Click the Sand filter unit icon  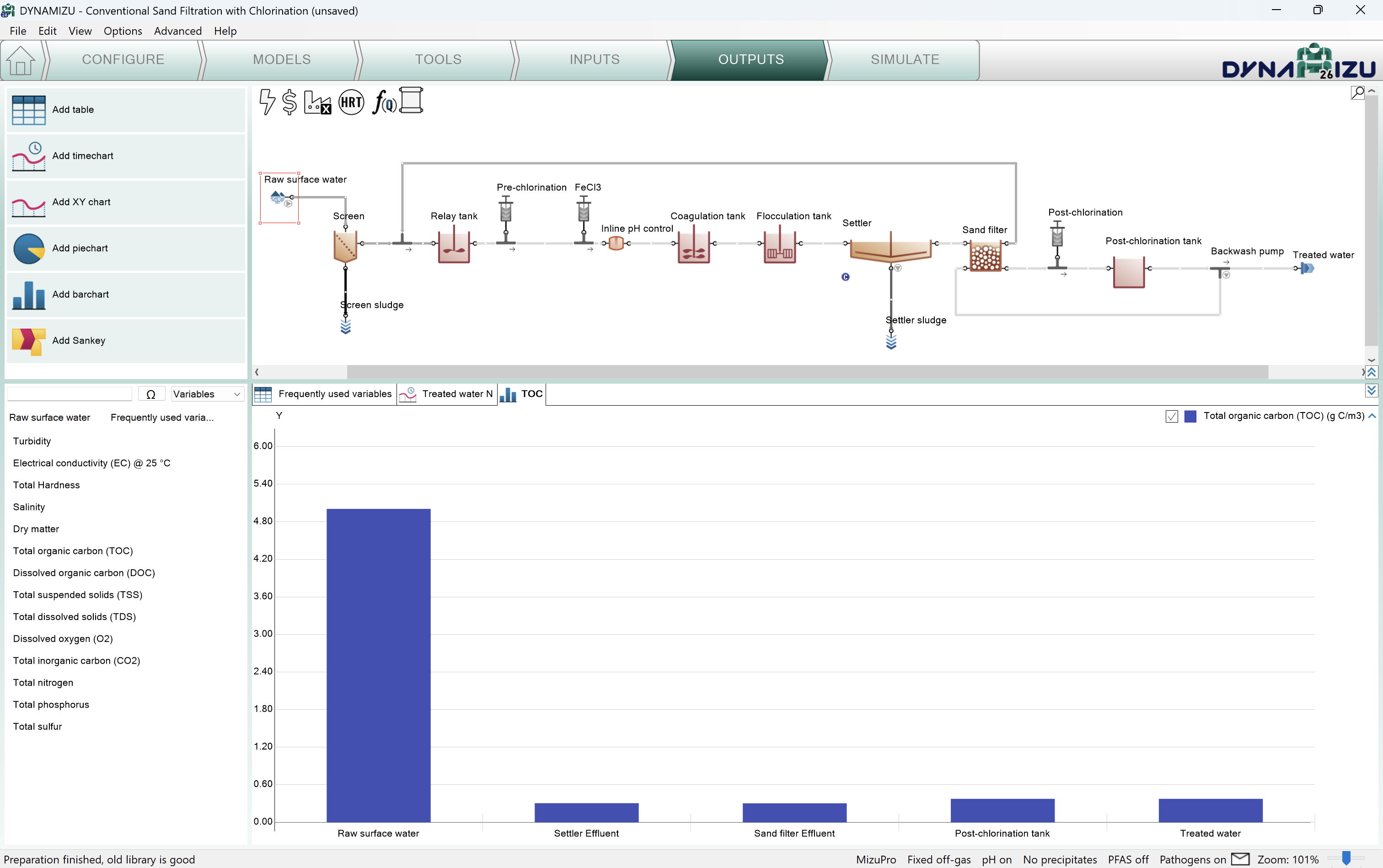pyautogui.click(x=985, y=257)
